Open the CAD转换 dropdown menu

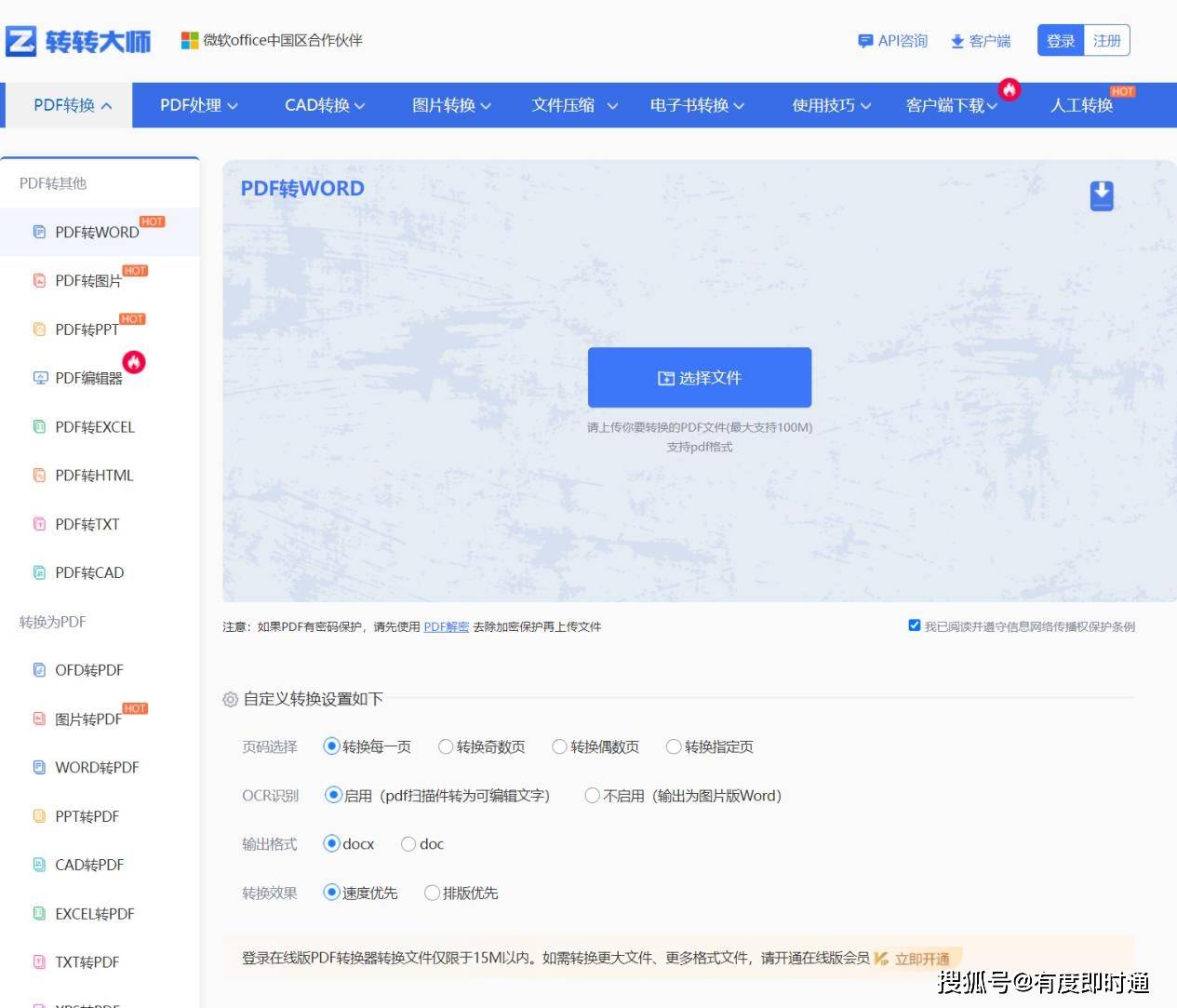point(324,105)
